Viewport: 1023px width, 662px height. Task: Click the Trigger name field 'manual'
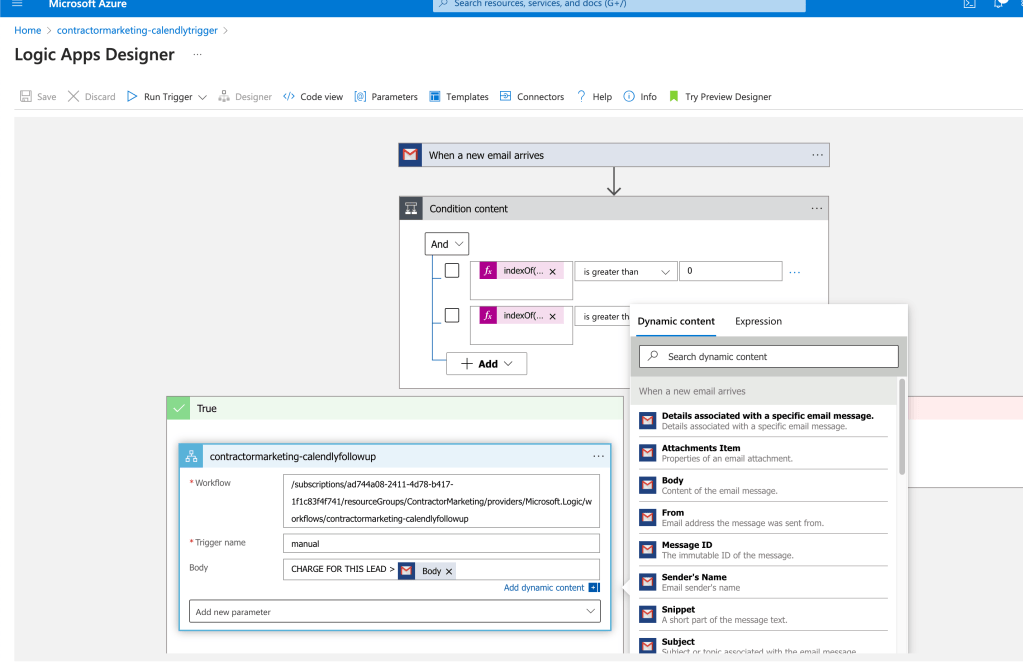pyautogui.click(x=441, y=543)
